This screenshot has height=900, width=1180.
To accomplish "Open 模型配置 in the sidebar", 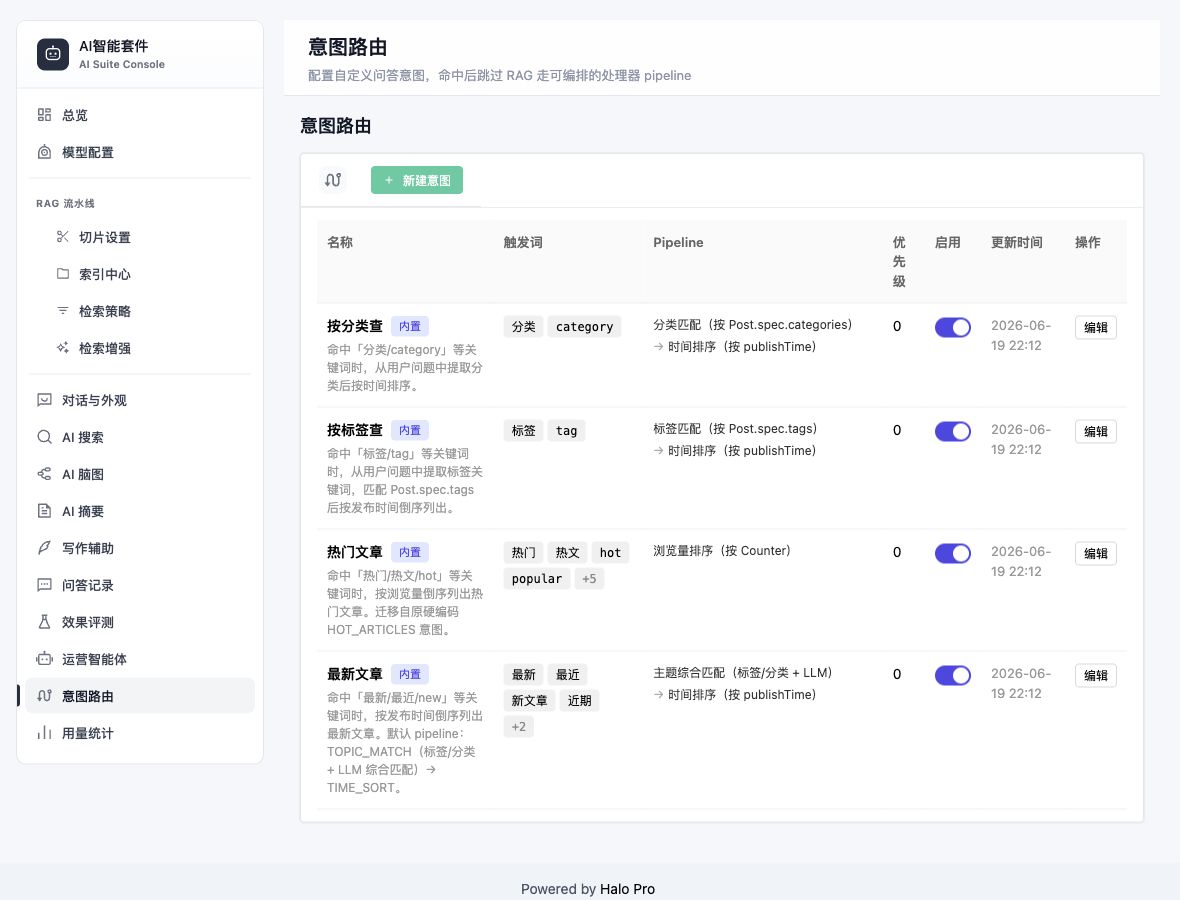I will [140, 152].
